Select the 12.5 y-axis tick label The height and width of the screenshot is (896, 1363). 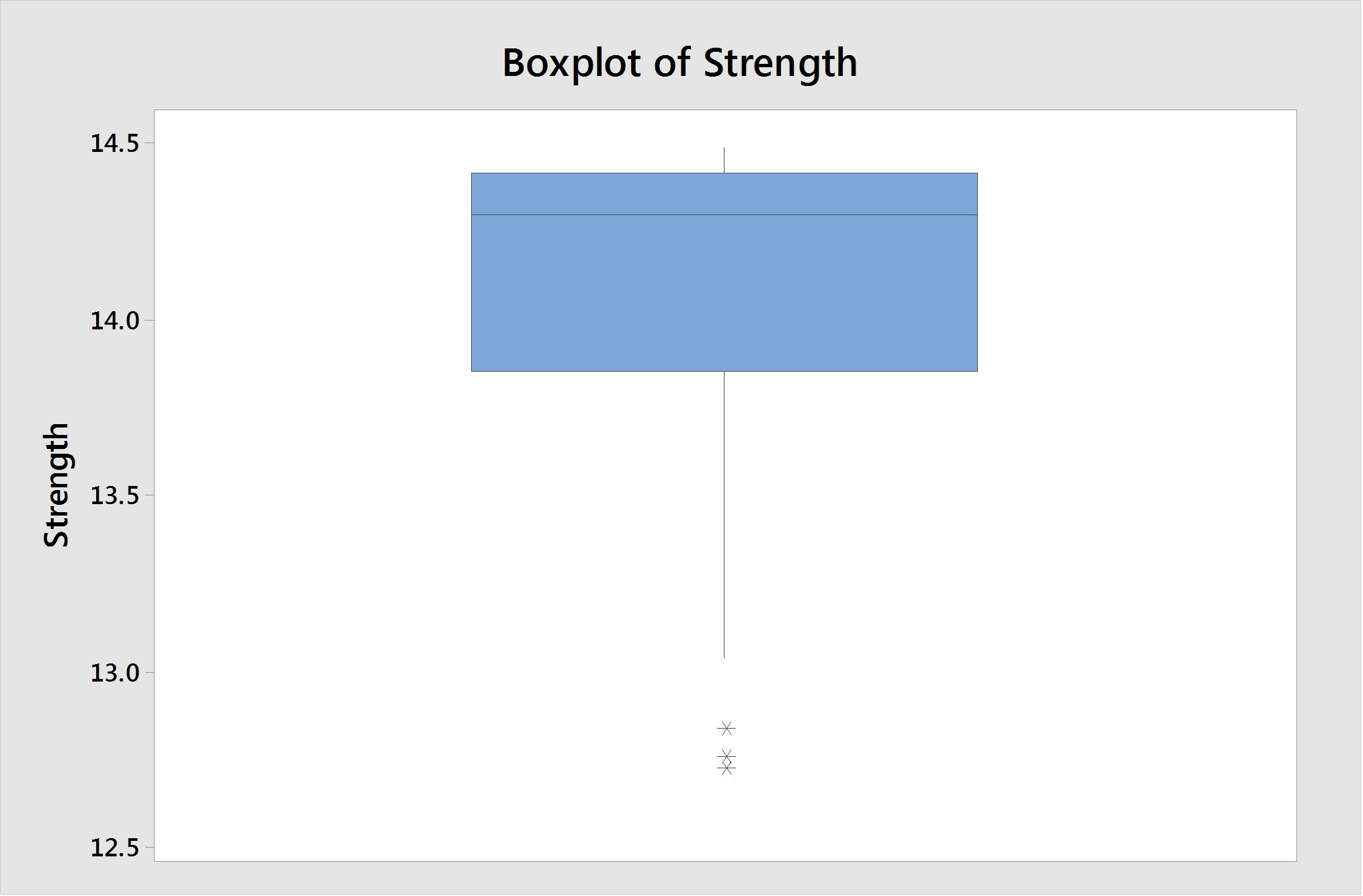click(x=114, y=848)
